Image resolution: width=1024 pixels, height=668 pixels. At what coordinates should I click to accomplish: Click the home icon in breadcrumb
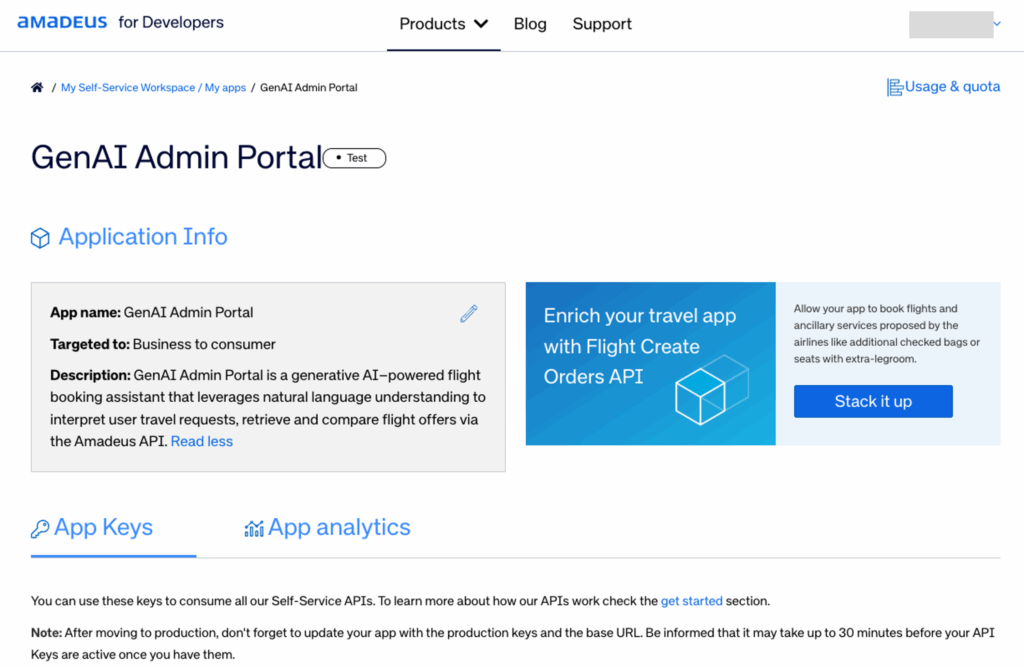tap(37, 88)
